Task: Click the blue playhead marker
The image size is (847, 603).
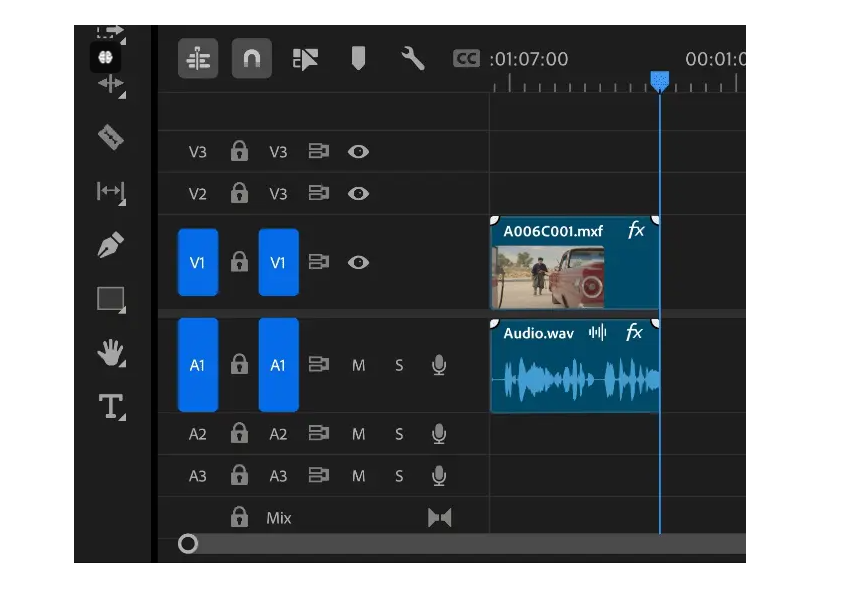Action: (660, 81)
